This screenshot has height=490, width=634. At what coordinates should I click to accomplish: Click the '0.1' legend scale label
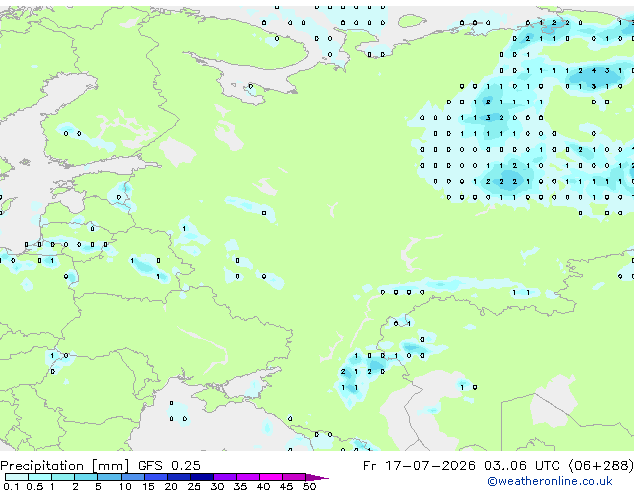pyautogui.click(x=11, y=486)
